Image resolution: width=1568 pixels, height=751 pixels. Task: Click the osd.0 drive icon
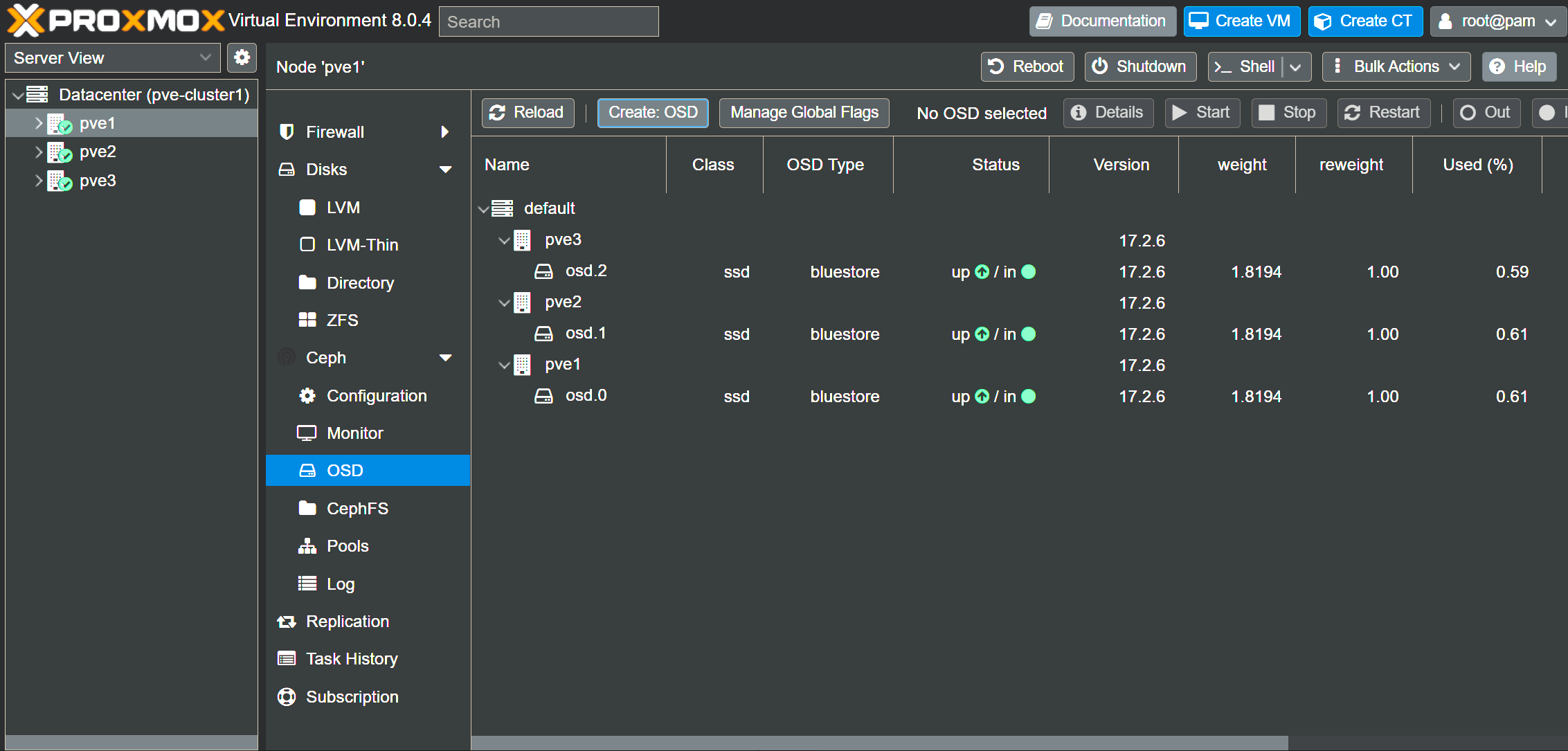[x=543, y=396]
